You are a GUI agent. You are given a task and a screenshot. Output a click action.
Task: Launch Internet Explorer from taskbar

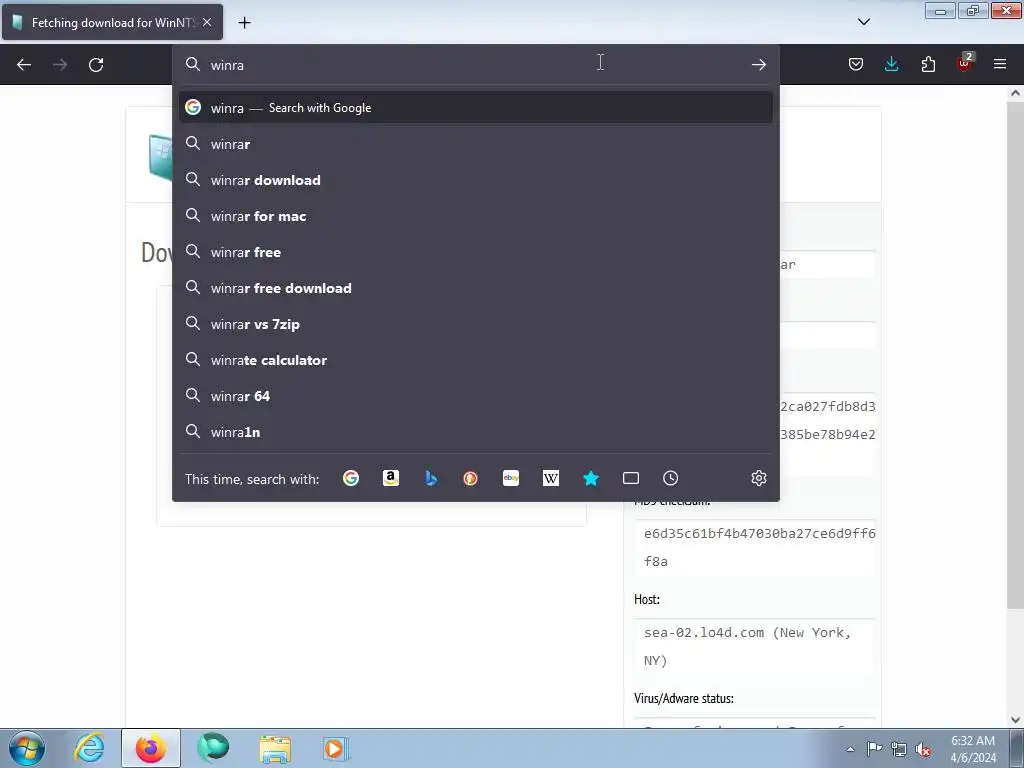pyautogui.click(x=89, y=748)
